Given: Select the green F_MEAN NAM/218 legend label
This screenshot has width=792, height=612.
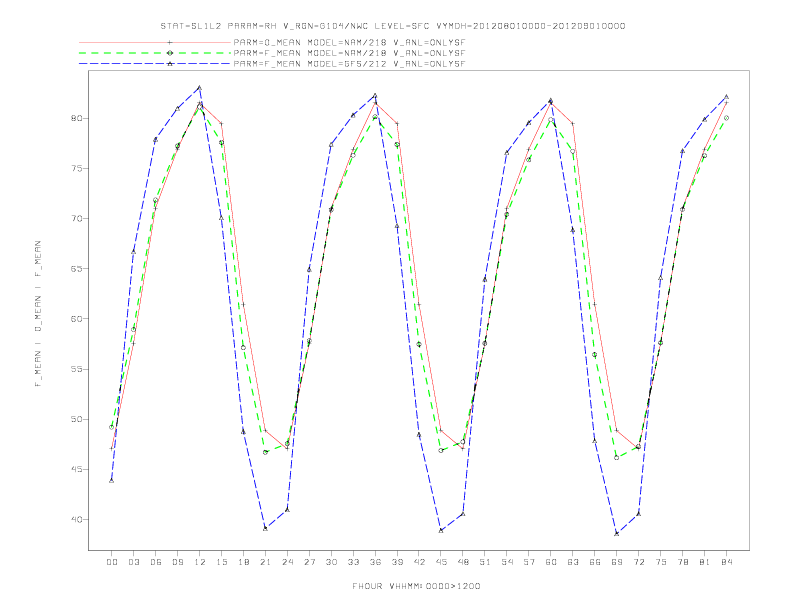Looking at the screenshot, I should point(350,53).
